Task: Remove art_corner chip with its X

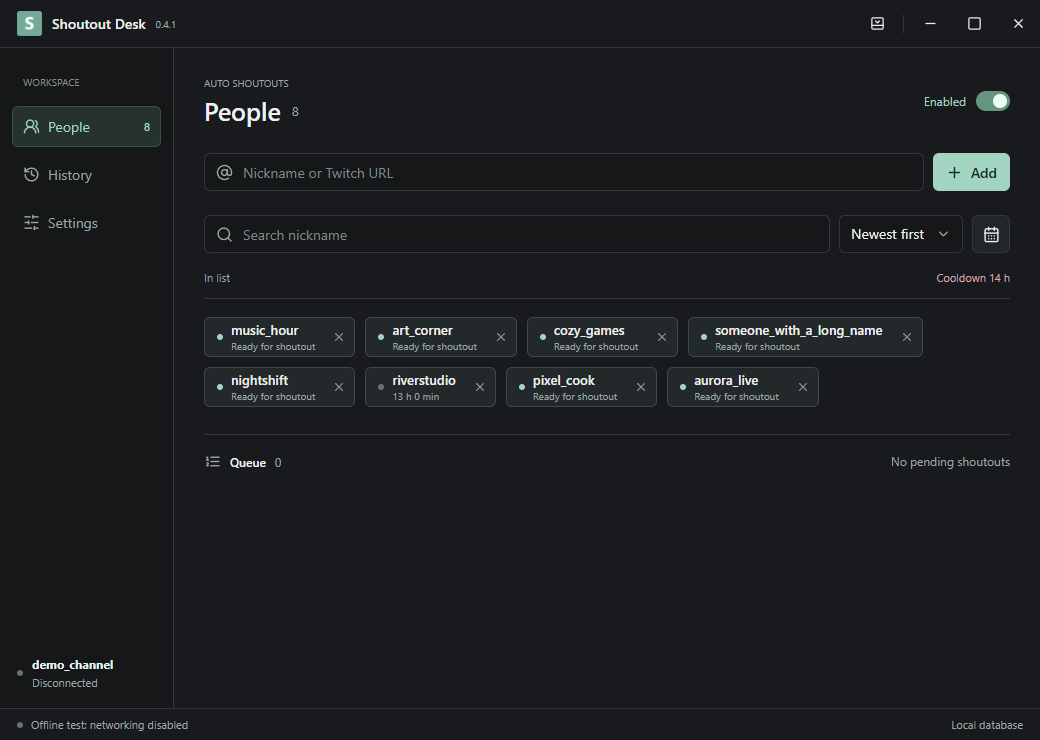Action: pos(501,337)
